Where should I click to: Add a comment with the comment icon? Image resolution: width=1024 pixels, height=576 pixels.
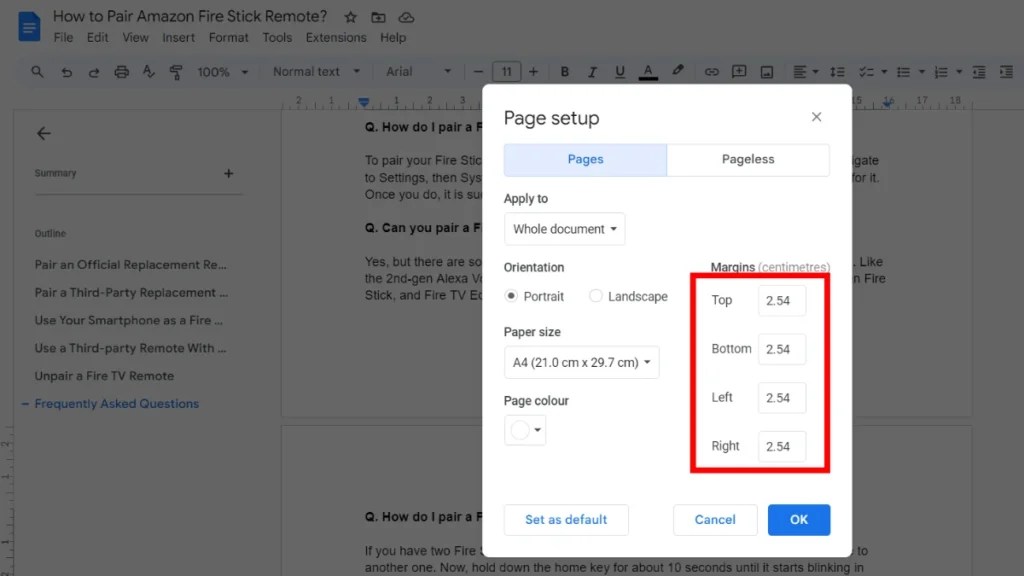[737, 71]
